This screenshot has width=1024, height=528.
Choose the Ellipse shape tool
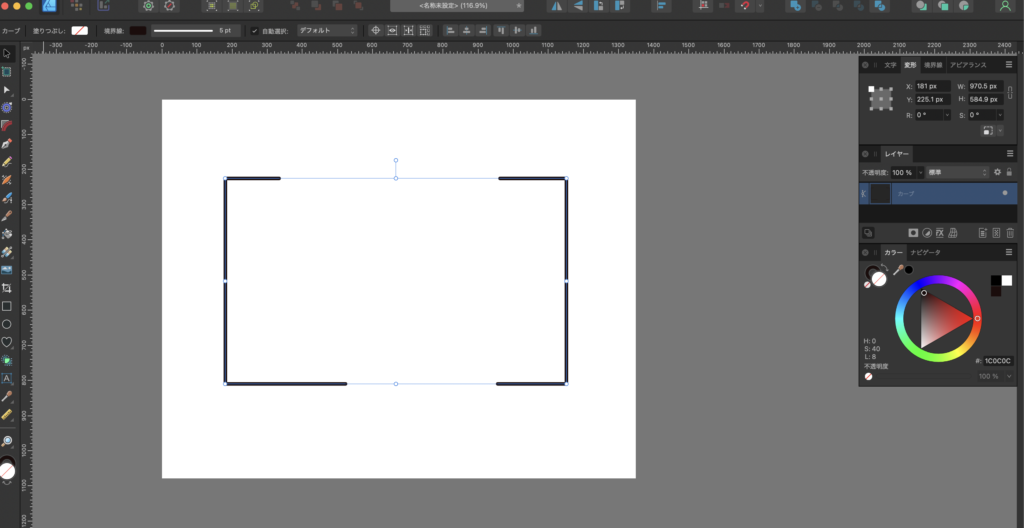tap(6, 324)
